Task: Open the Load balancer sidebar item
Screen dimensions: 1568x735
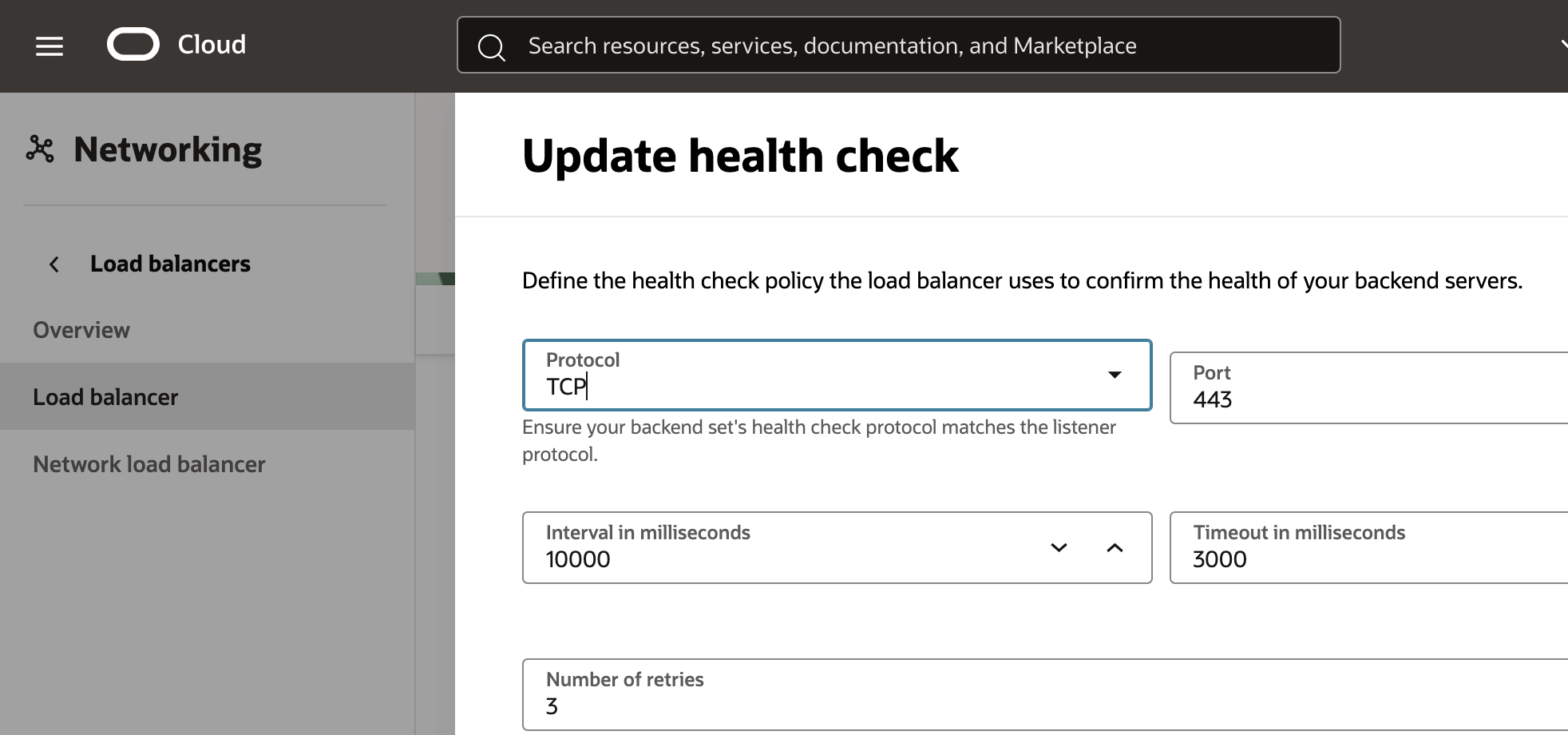Action: coord(105,396)
